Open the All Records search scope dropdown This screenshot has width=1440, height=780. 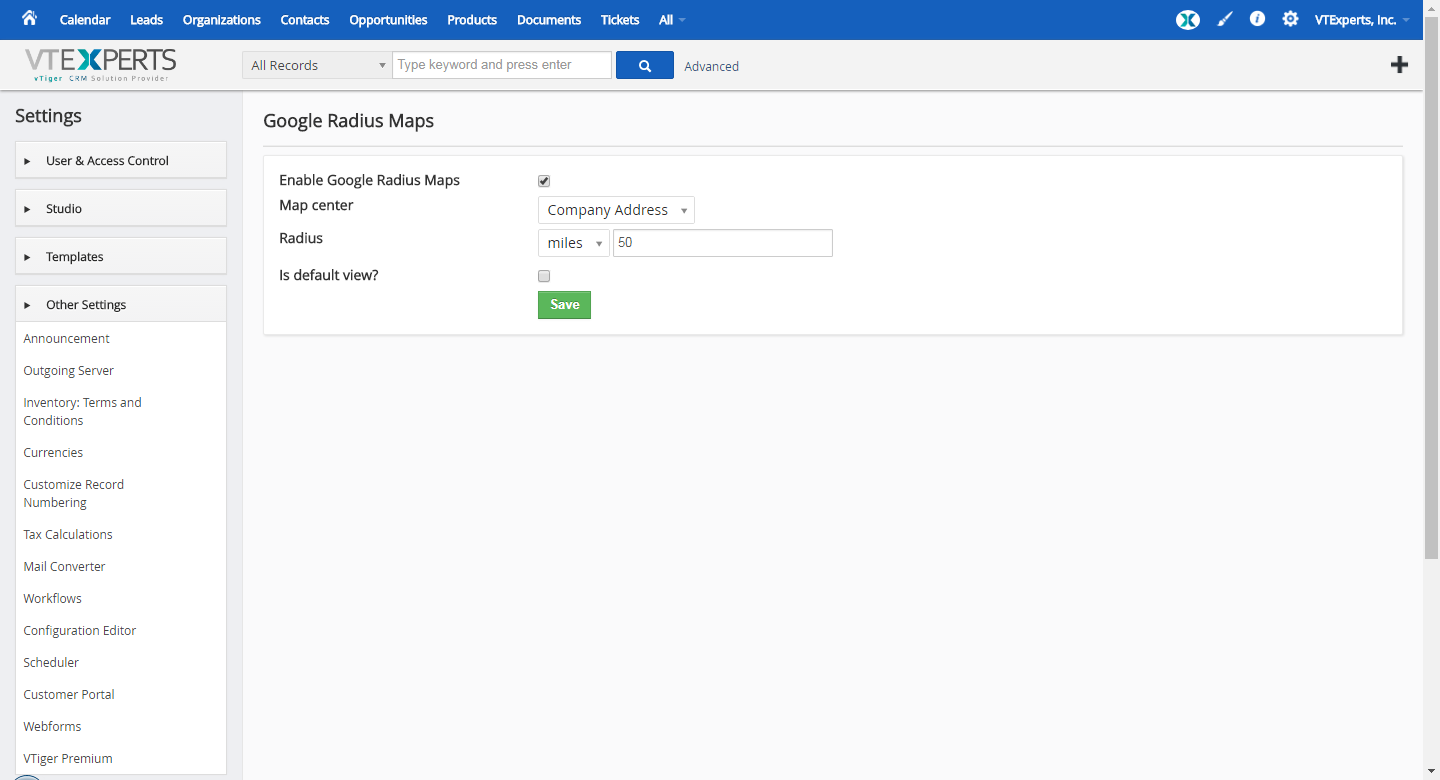point(317,65)
